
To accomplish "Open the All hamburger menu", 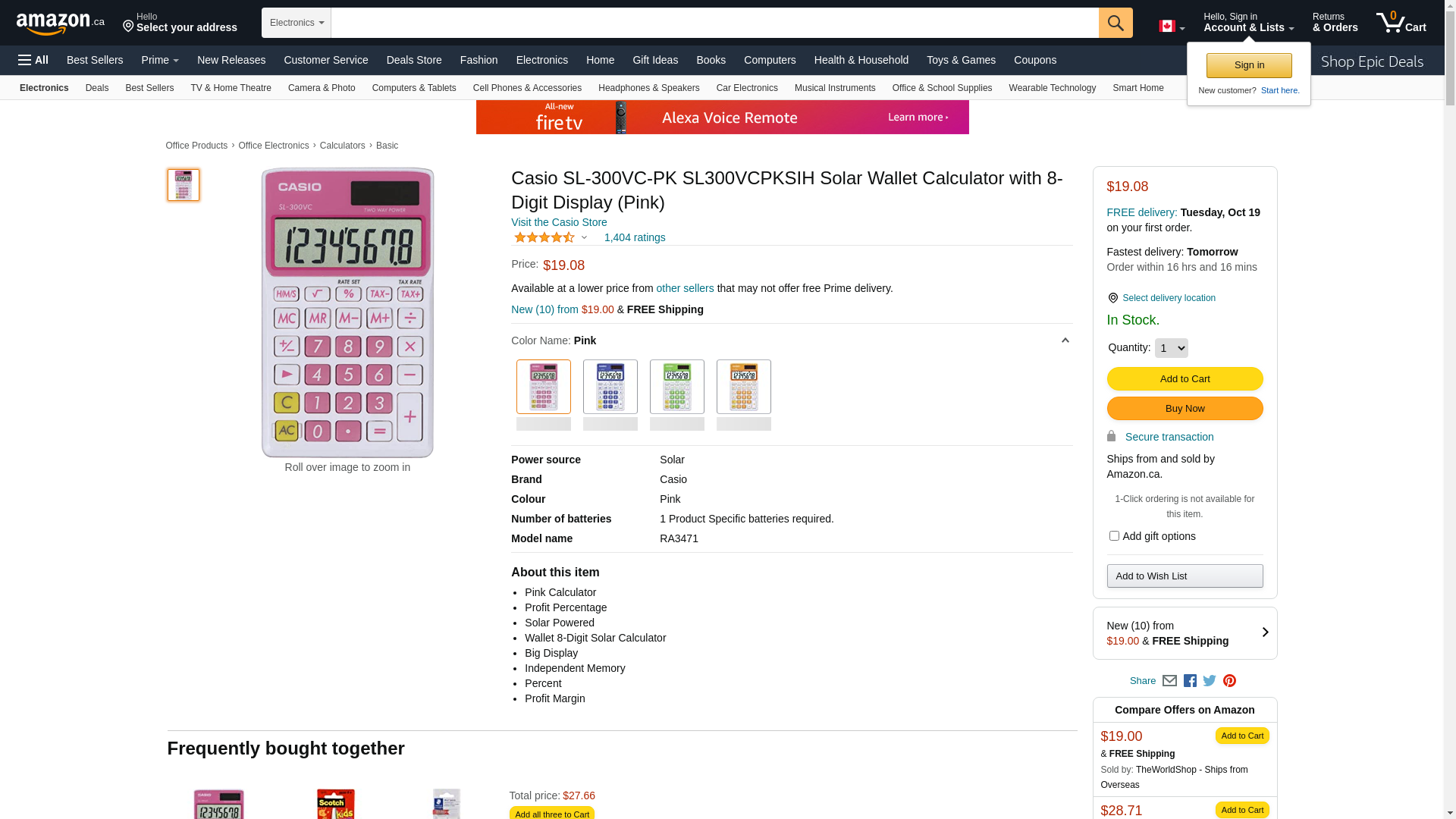I will (x=33, y=60).
